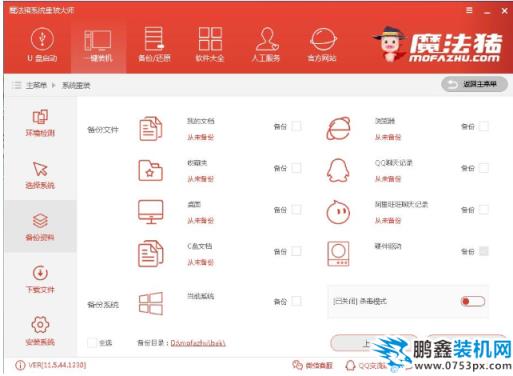Check the 全选 select-all checkbox
Viewport: 513px width, 376px height.
click(92, 343)
